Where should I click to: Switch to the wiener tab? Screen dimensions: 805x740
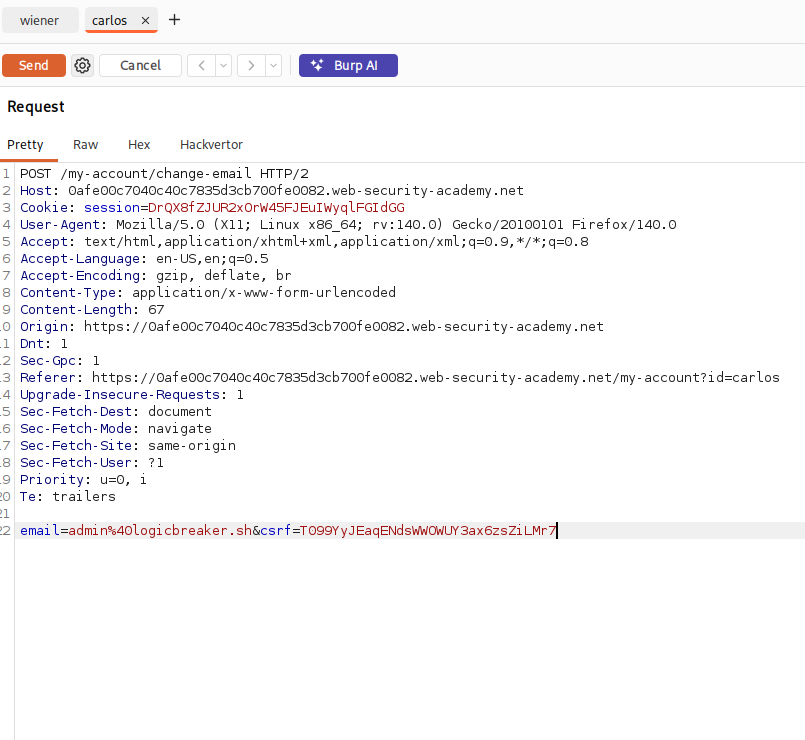pos(40,21)
